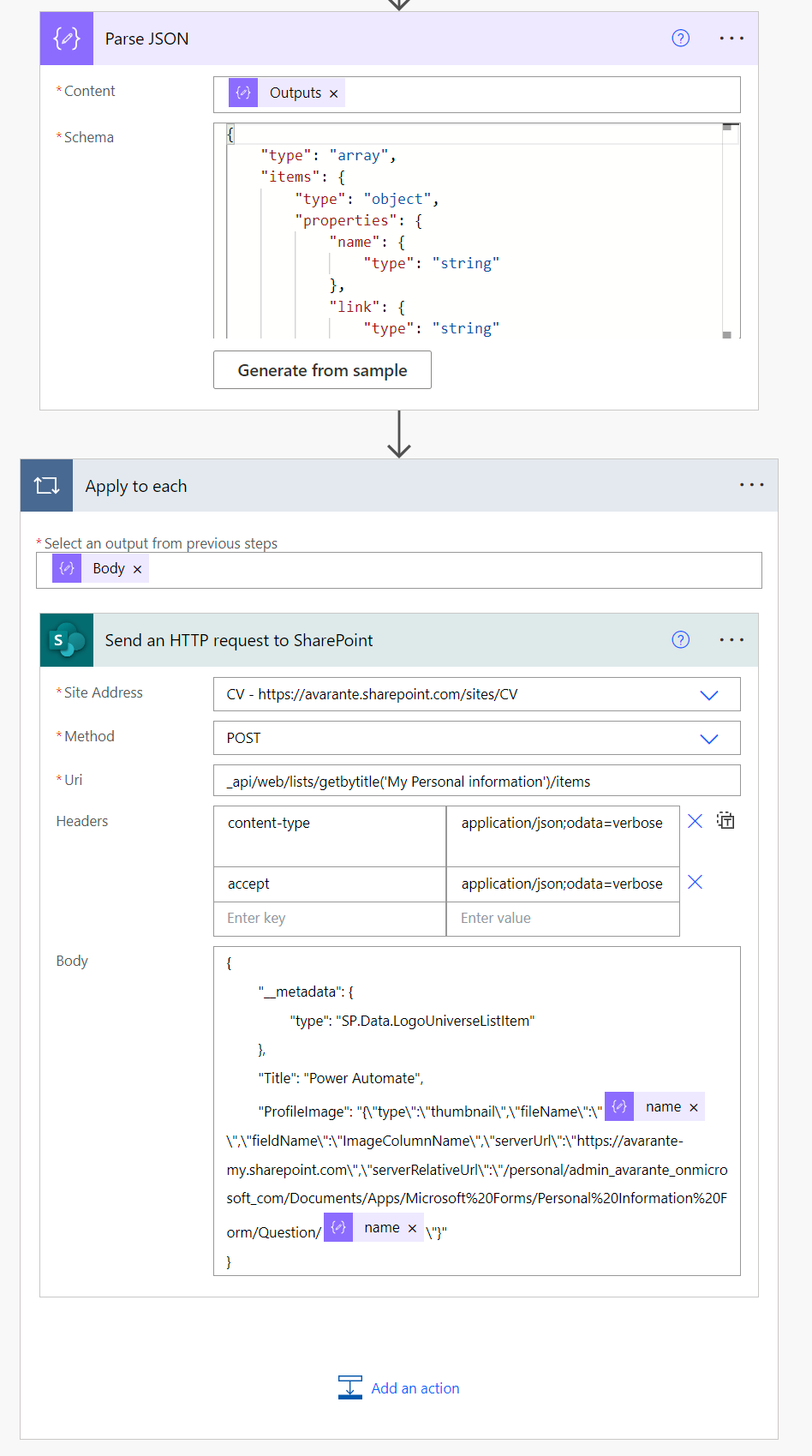Click the Generate from sample button
Image resolution: width=812 pixels, height=1456 pixels.
tap(322, 370)
